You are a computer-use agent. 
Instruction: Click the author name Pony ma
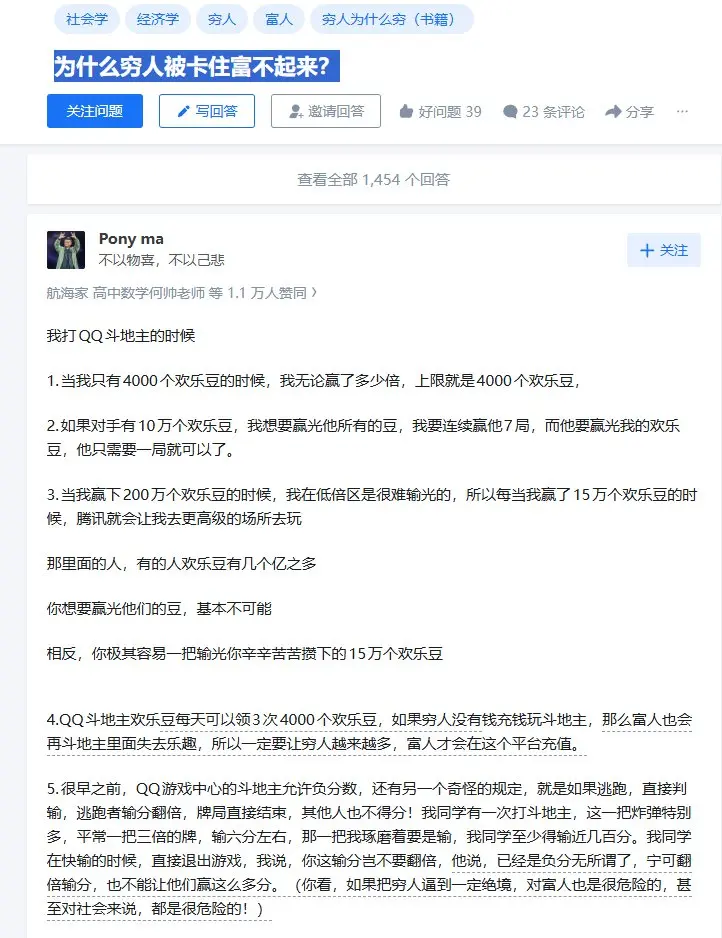click(131, 239)
